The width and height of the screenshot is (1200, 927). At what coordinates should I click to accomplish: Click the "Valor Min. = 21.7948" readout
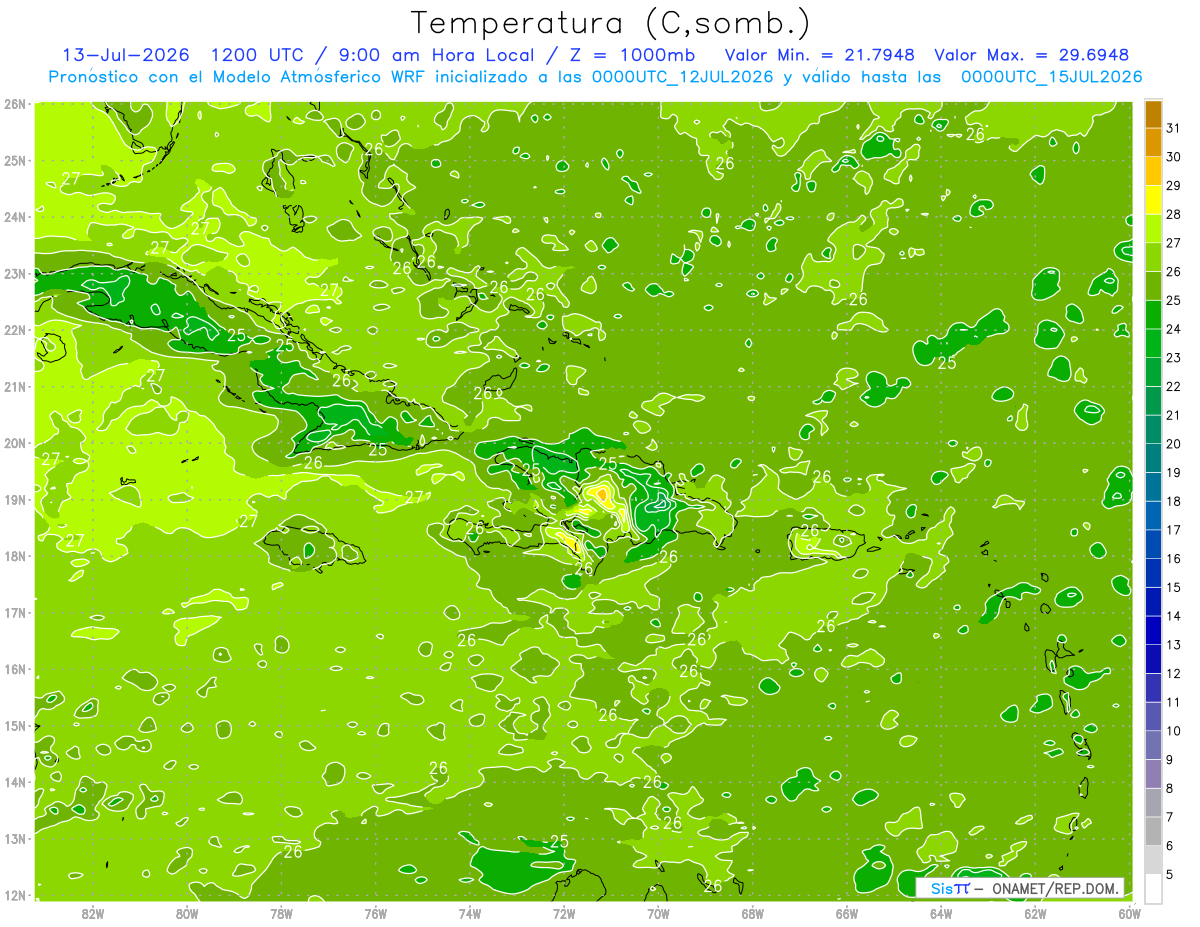(x=820, y=55)
